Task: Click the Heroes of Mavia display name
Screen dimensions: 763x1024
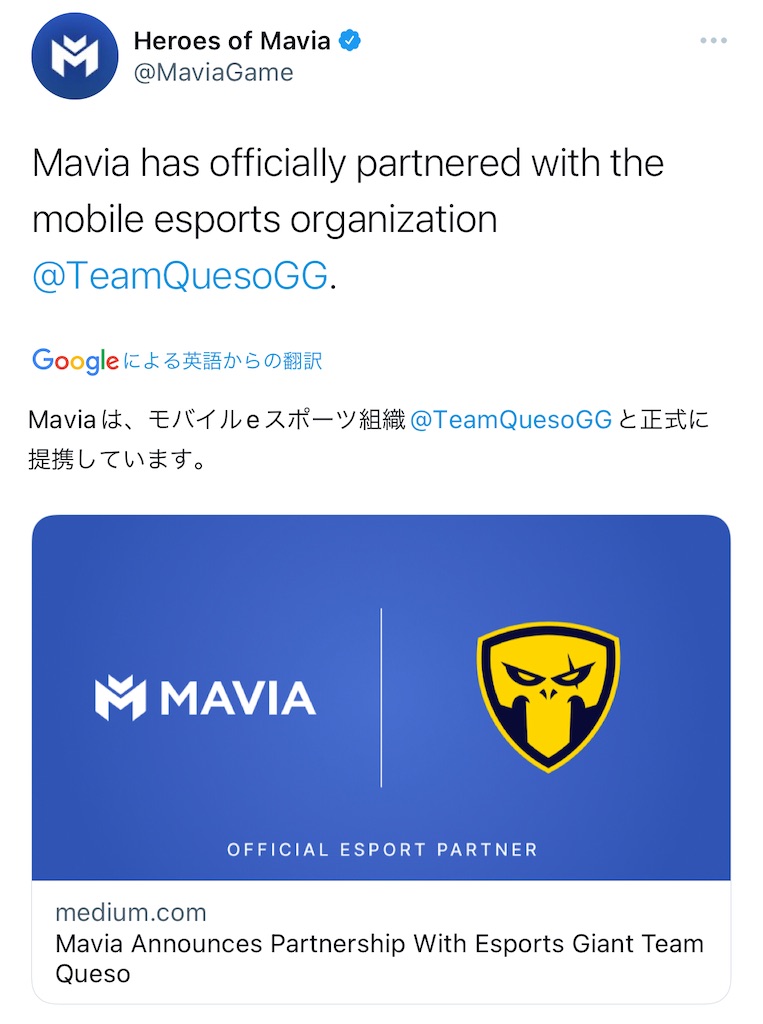Action: (232, 40)
